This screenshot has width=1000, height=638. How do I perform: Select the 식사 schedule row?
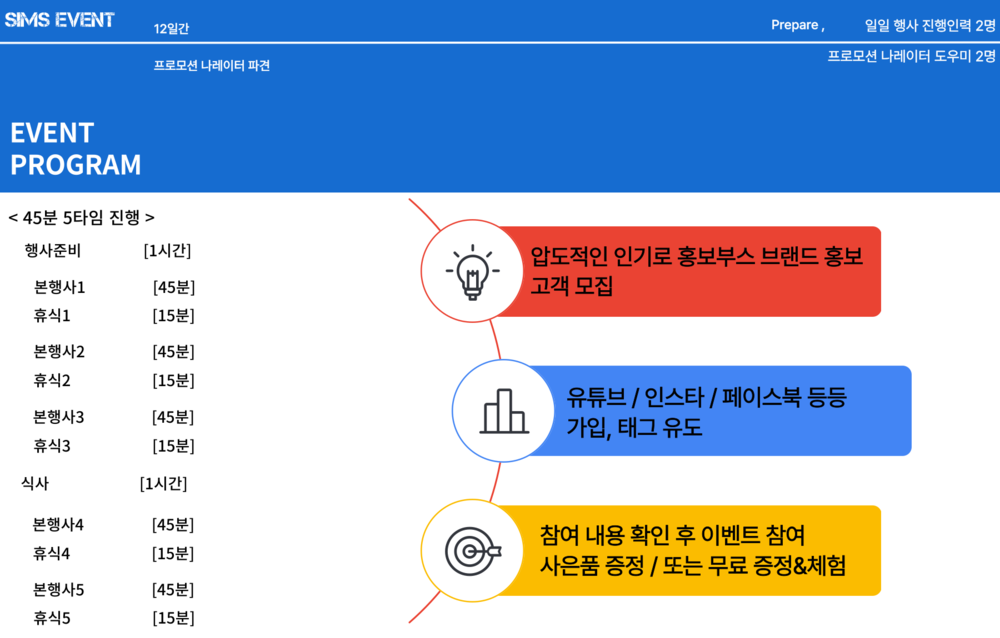[x=35, y=483]
